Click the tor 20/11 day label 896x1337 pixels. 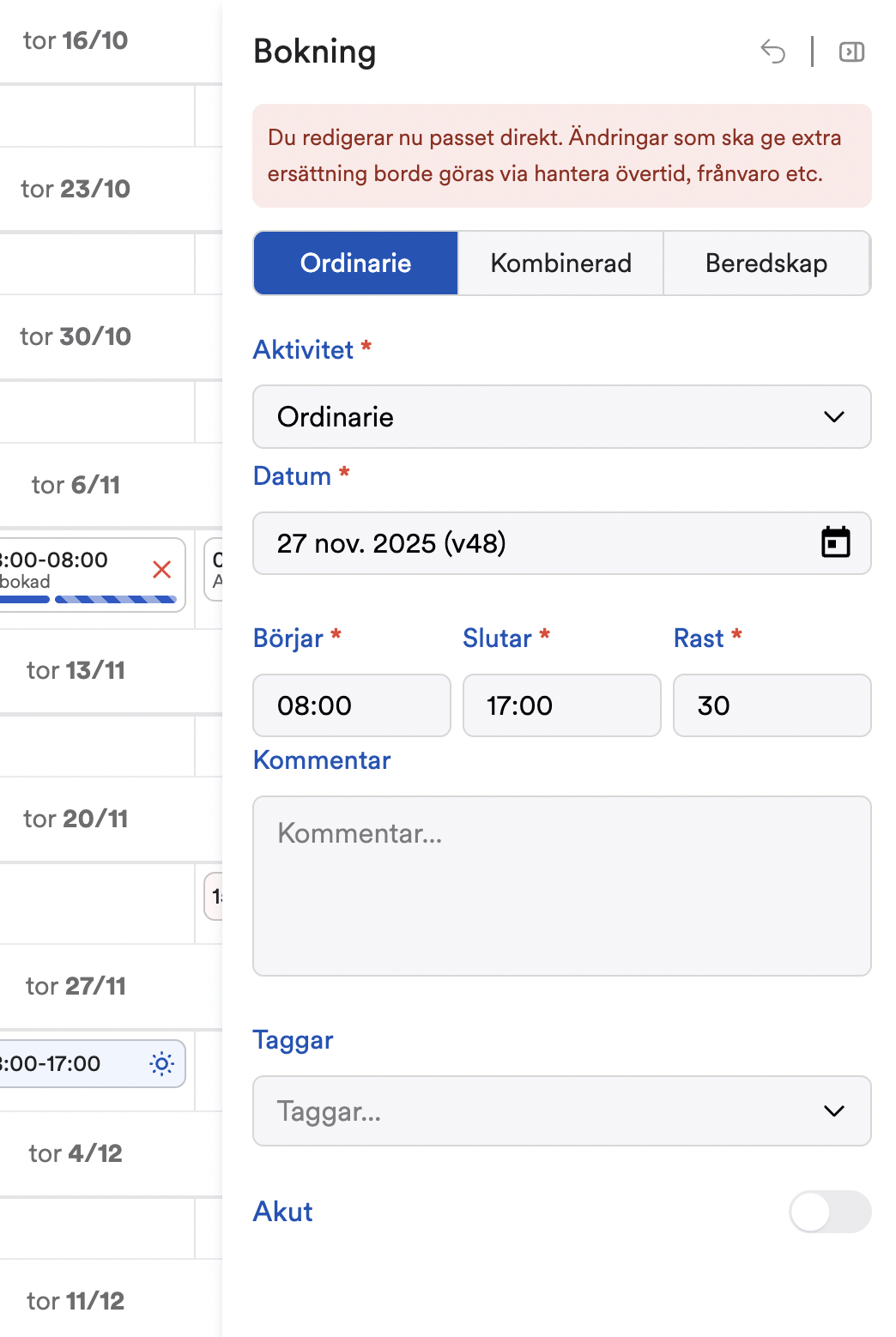(x=76, y=819)
